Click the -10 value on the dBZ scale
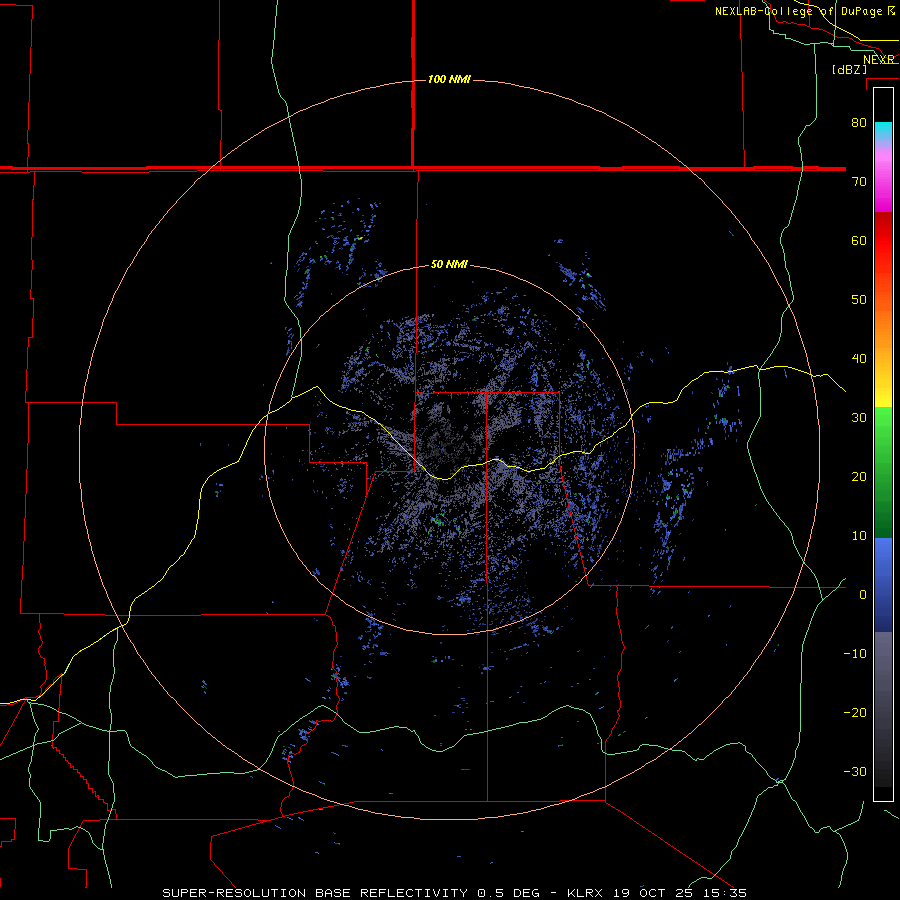Screen dimensions: 900x900 [x=855, y=654]
